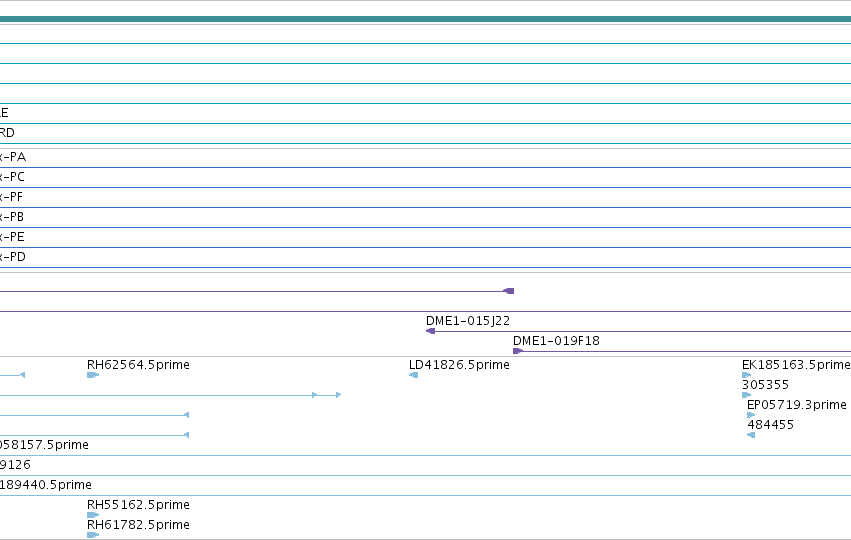The image size is (851, 540).
Task: Select the label ending in RD
Action: pyautogui.click(x=7, y=133)
